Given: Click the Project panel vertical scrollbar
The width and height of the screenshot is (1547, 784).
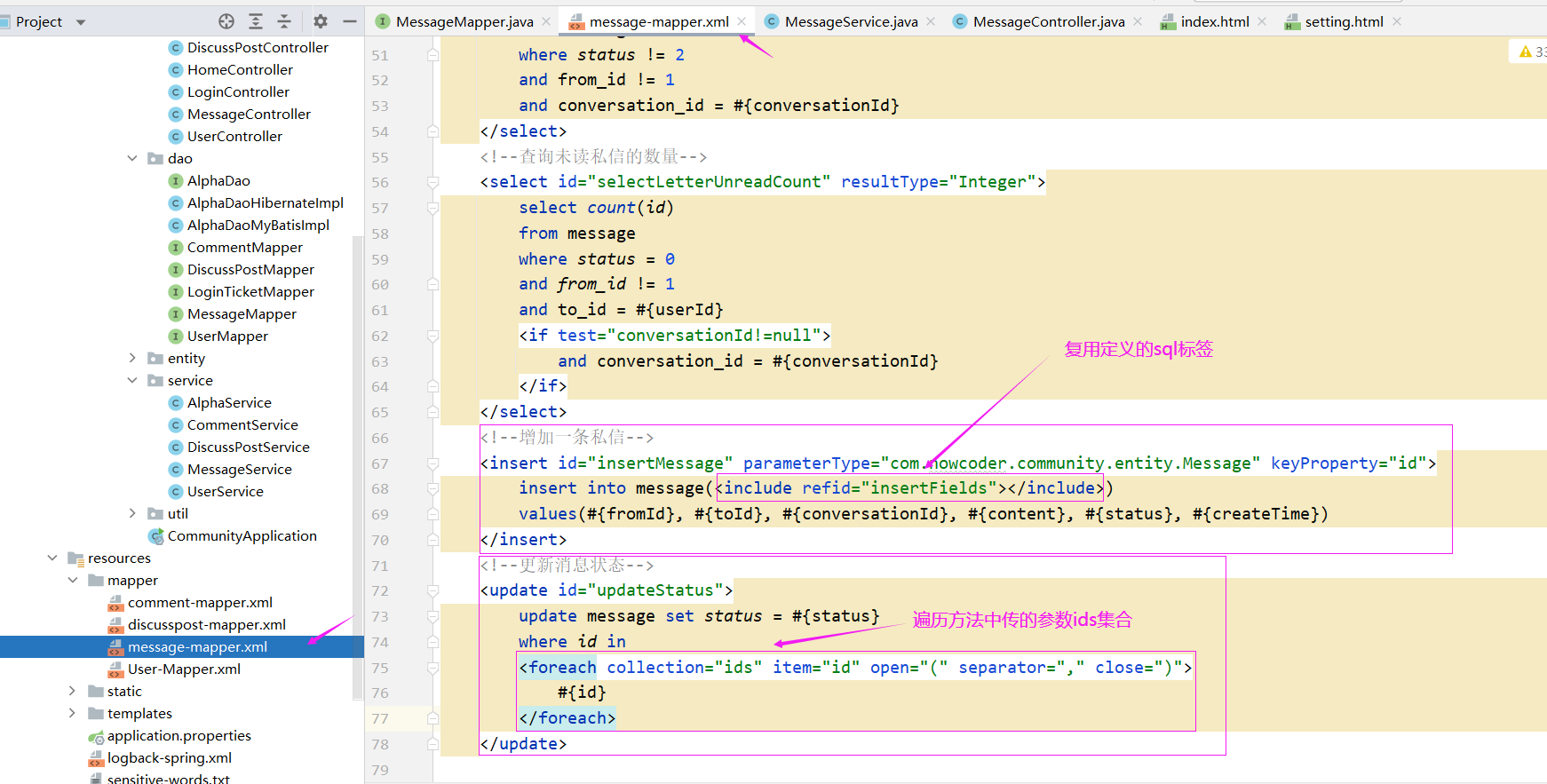Looking at the screenshot, I should [x=358, y=468].
